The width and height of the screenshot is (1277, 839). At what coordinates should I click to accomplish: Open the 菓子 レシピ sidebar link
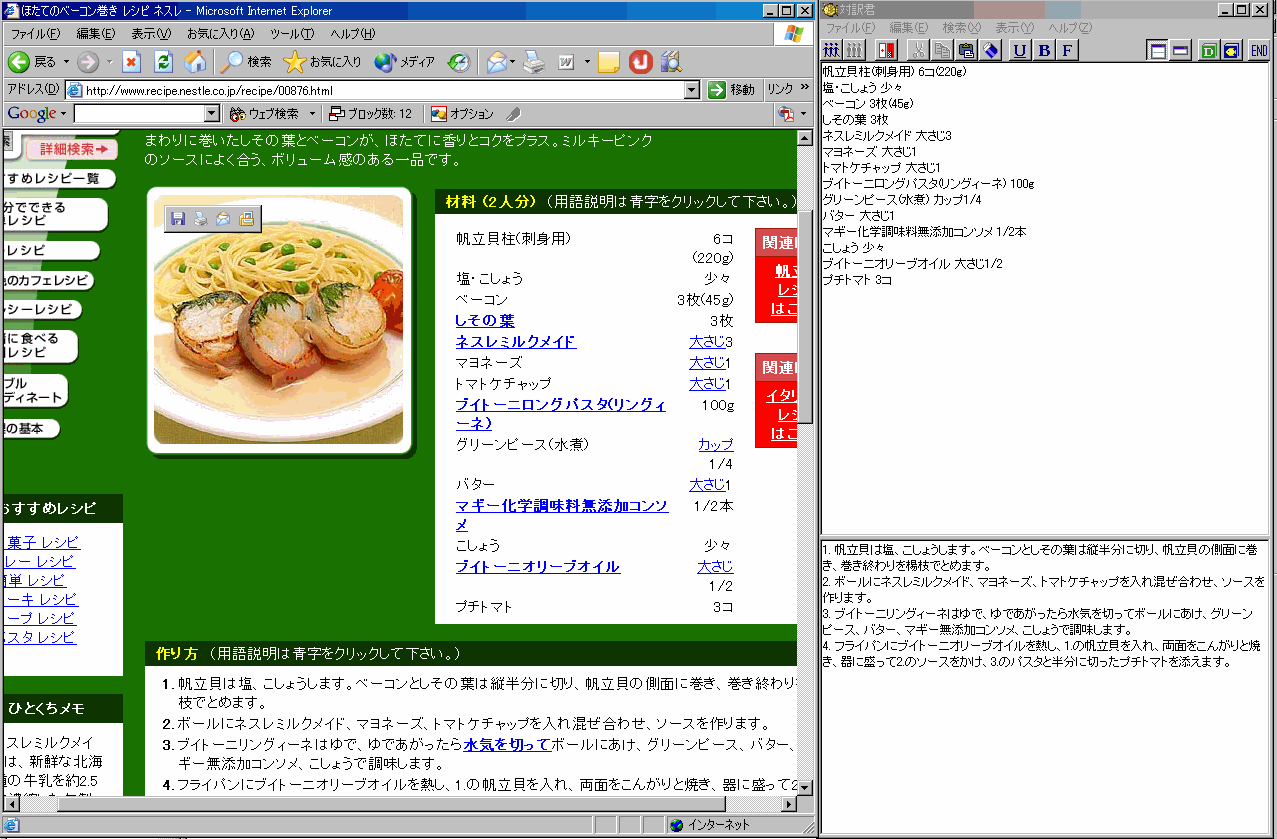[x=44, y=542]
